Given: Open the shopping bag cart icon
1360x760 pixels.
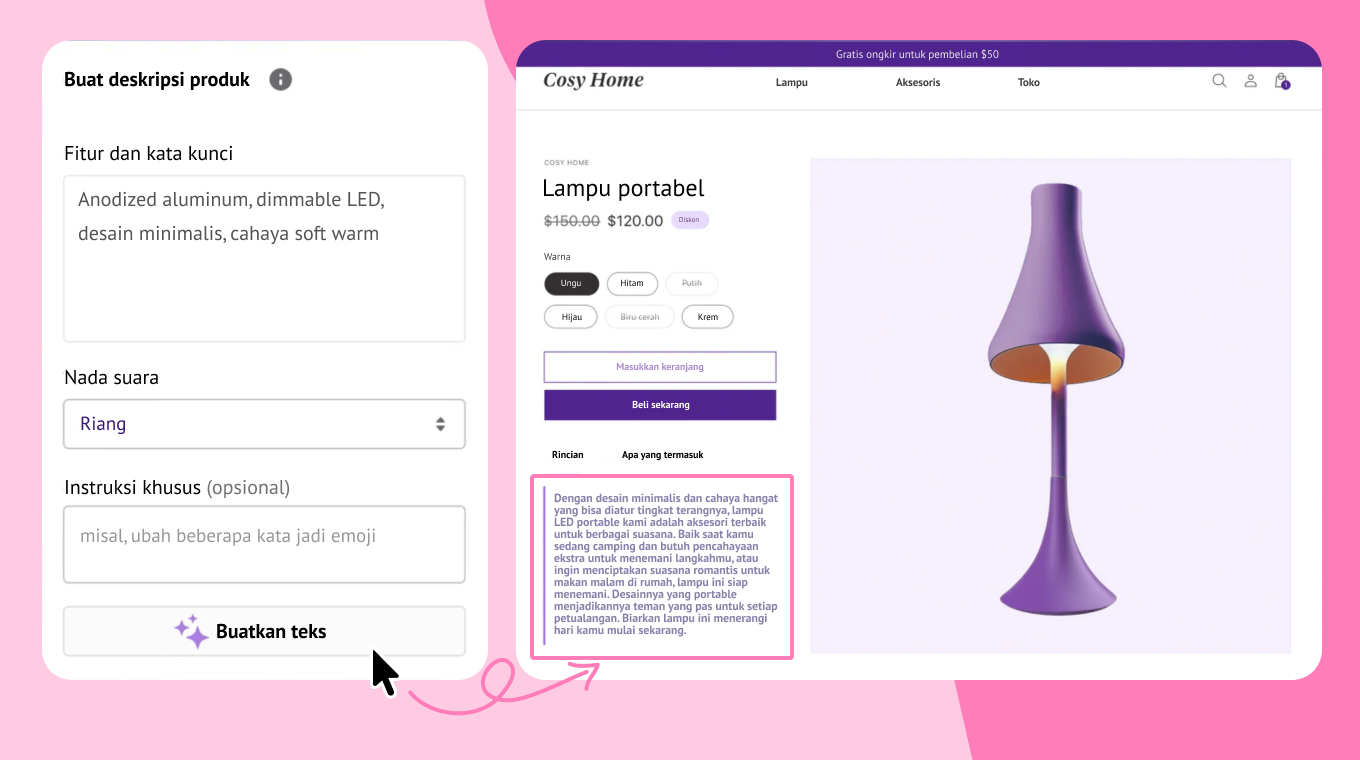Looking at the screenshot, I should 1281,81.
